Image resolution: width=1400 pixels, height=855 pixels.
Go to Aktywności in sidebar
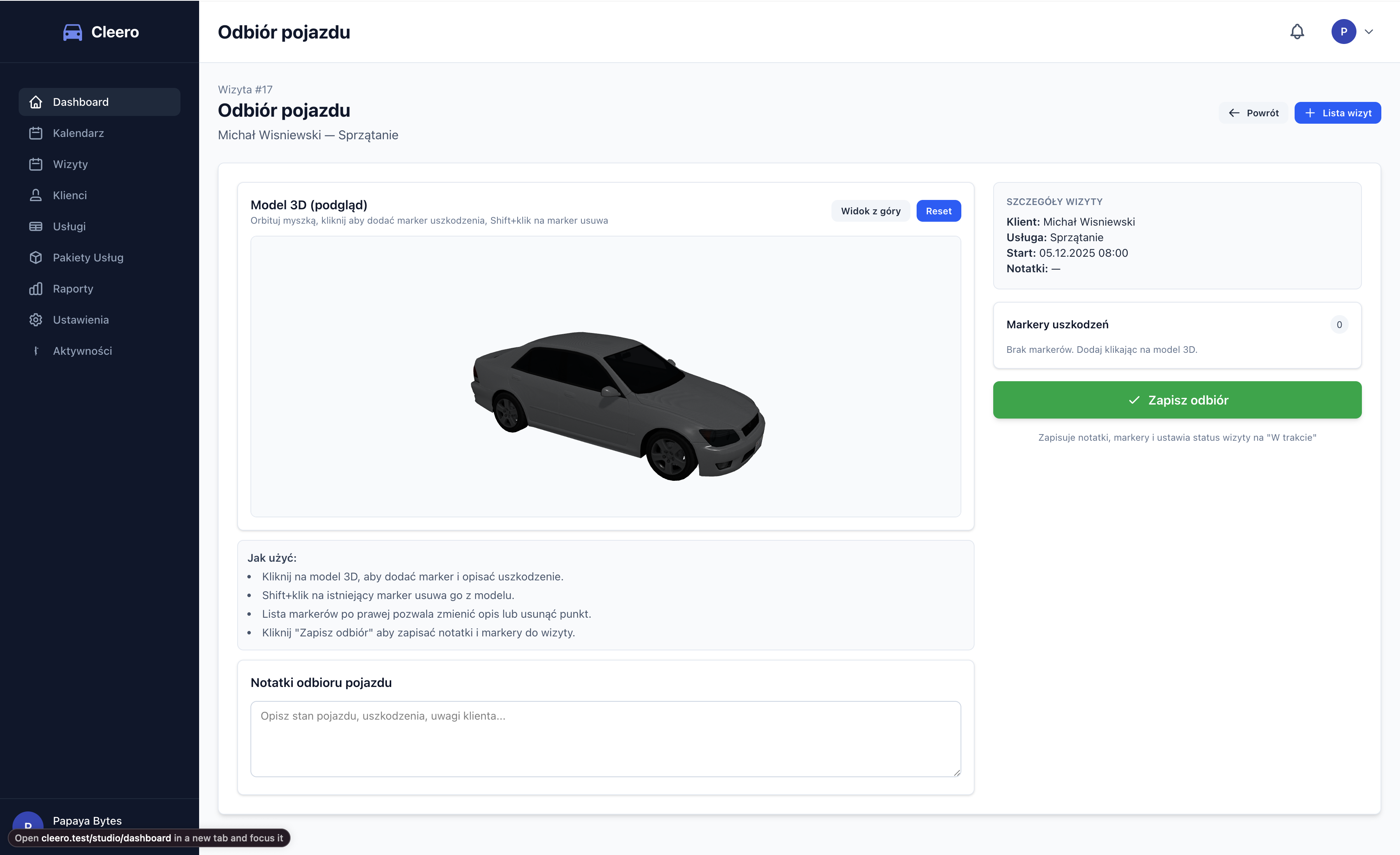point(82,351)
